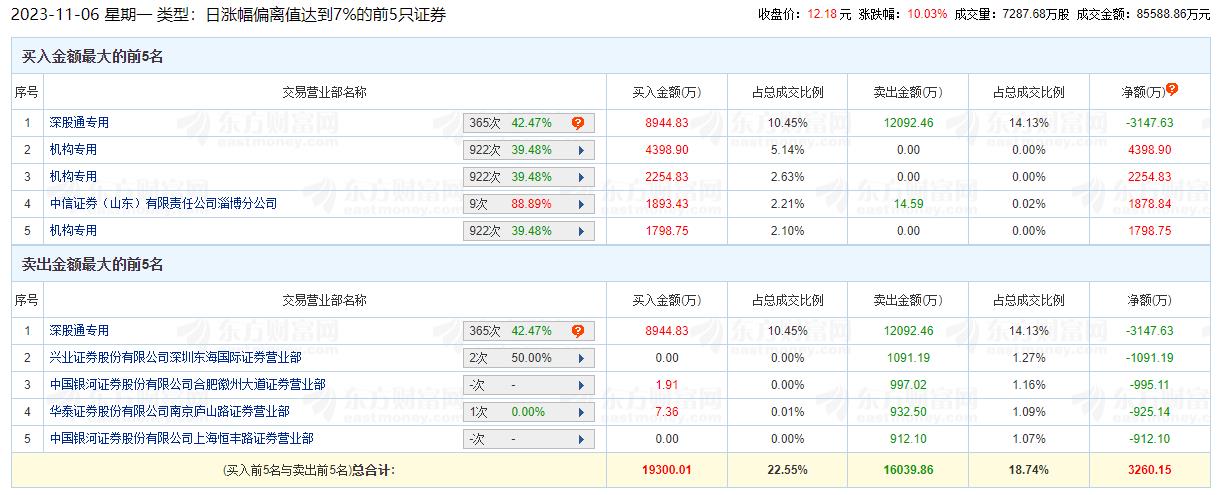Click 88.89% success rate in 中信证券 row
Viewport: 1220px width, 495px height.
[532, 204]
